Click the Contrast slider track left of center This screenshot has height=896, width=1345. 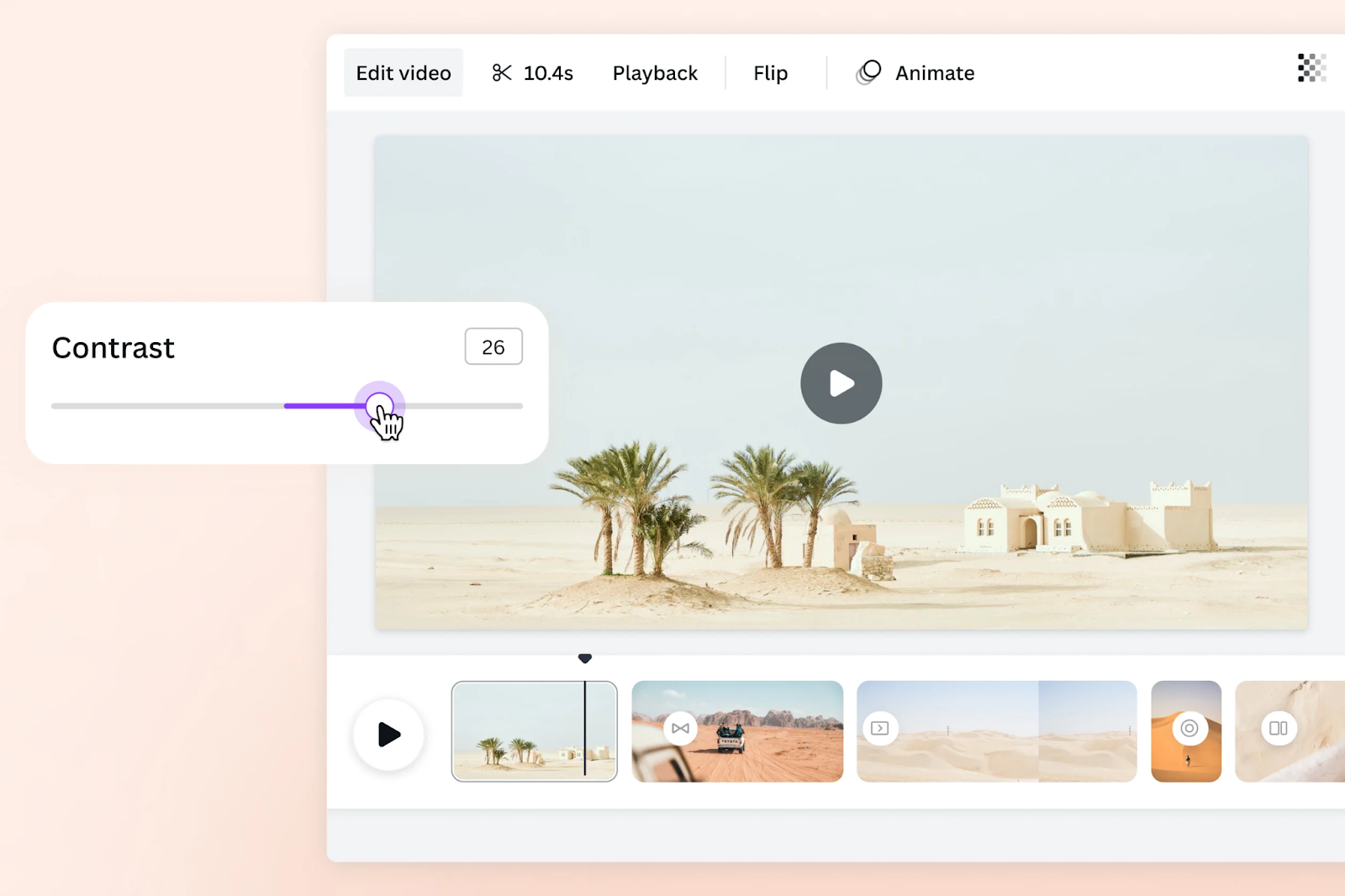tap(167, 406)
